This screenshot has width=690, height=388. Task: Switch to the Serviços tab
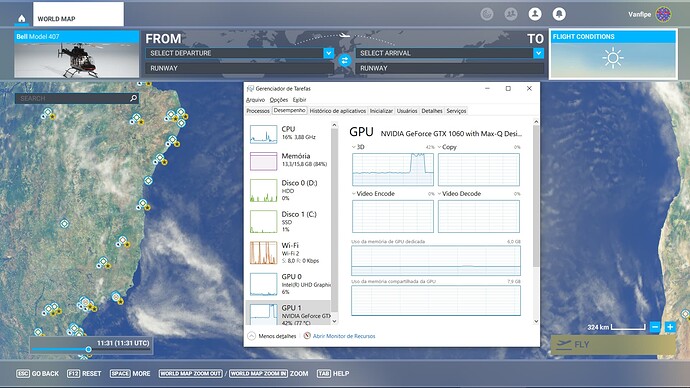tap(456, 111)
